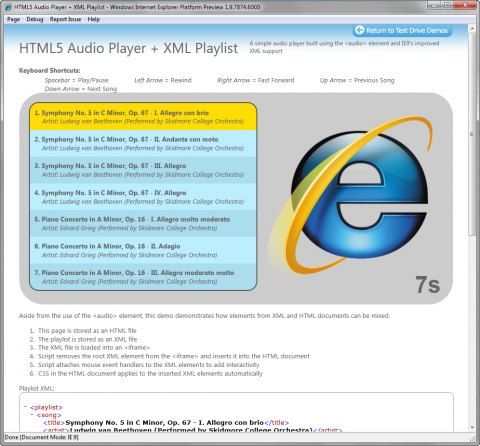480x446 pixels.
Task: Select song 7 Allegro moderato molto
Action: [143, 277]
